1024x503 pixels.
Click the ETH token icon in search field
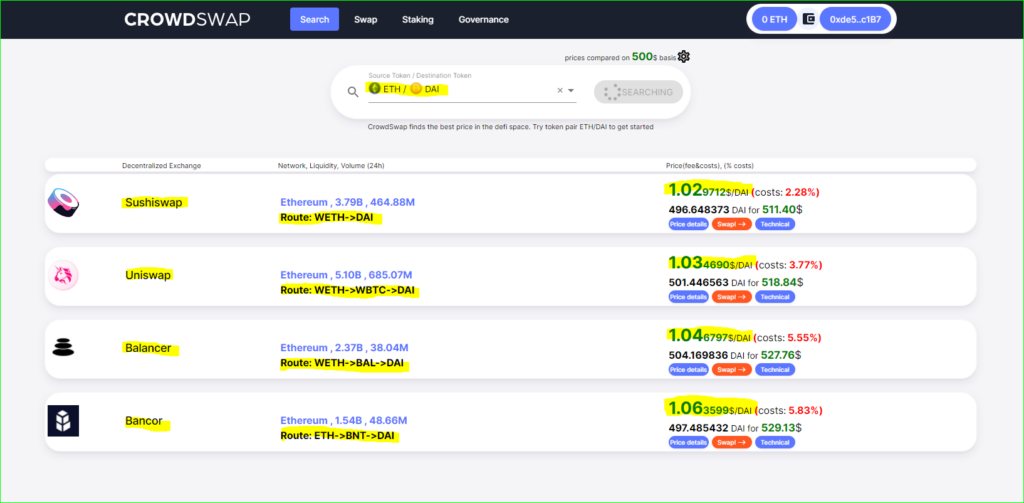(374, 88)
